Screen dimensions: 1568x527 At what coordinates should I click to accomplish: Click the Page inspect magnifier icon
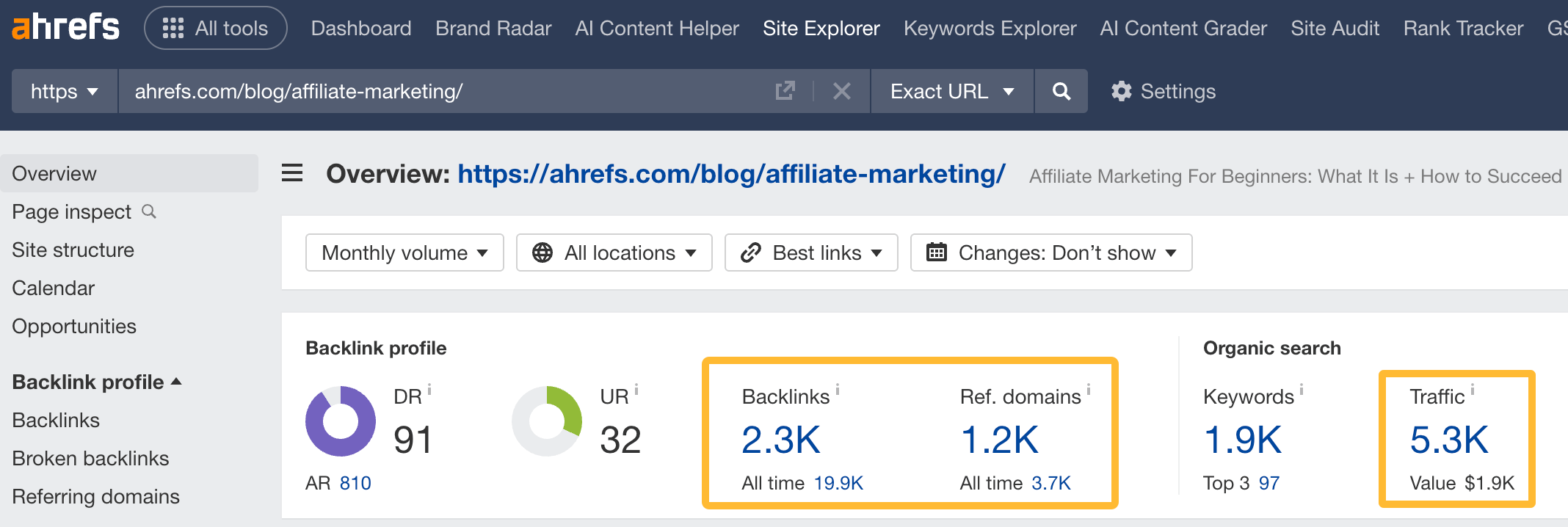149,211
